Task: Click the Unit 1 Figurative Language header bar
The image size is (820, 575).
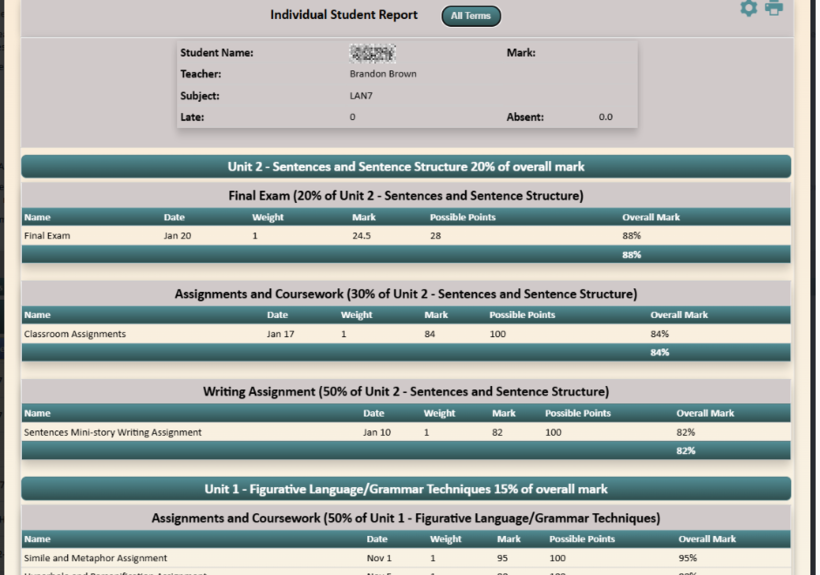Action: 406,489
